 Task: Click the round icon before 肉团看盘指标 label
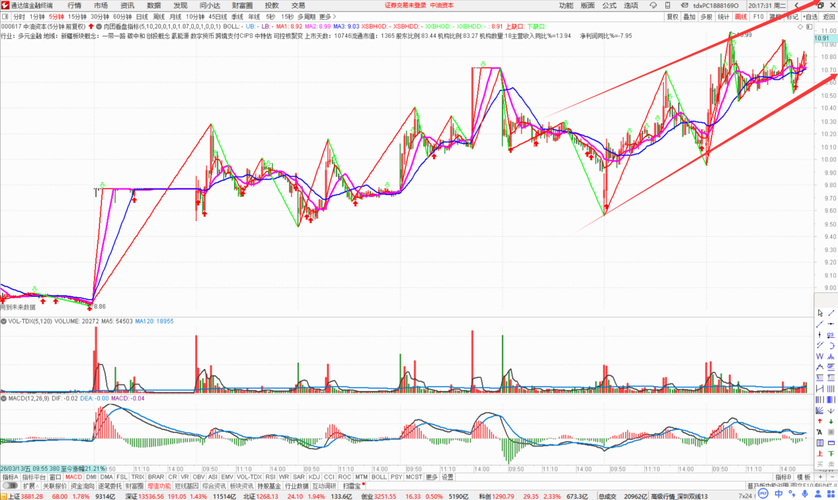(99, 26)
